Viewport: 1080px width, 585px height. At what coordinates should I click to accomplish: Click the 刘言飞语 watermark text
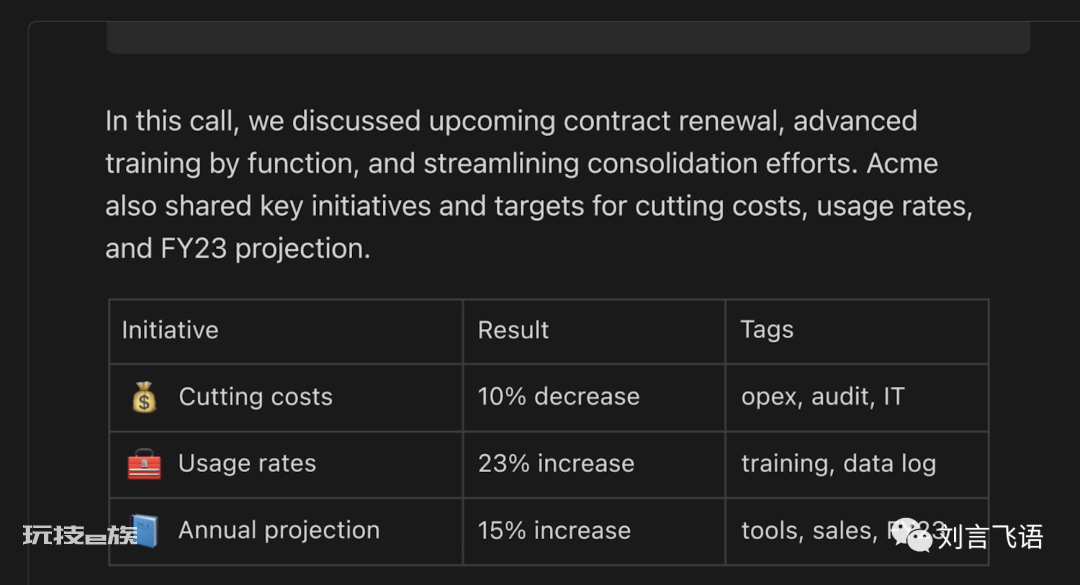click(990, 537)
